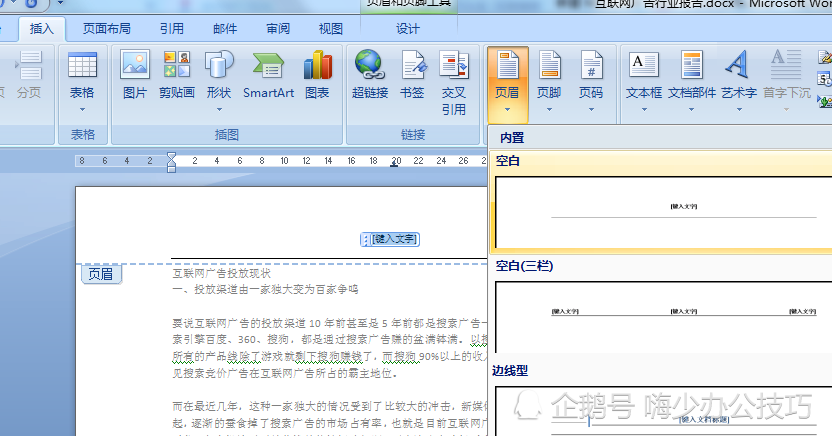832x436 pixels.
Task: Insert a chart via 图表
Action: (317, 65)
